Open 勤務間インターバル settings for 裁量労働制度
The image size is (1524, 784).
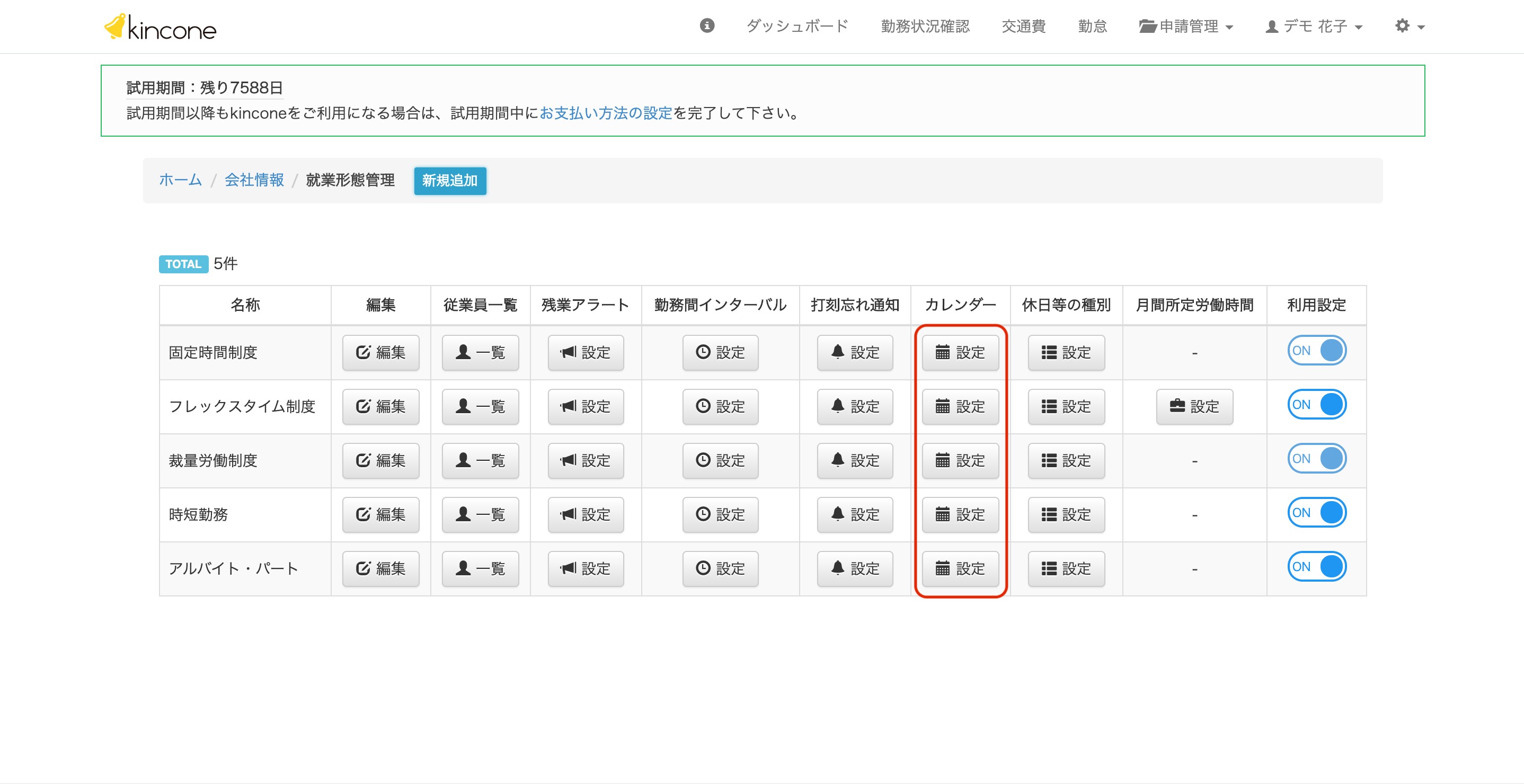pyautogui.click(x=720, y=460)
